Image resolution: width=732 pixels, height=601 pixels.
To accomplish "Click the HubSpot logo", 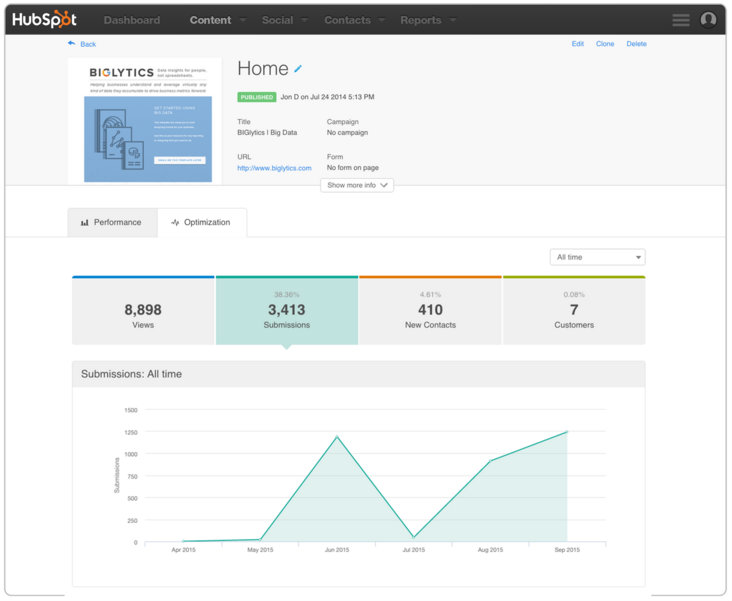I will (x=45, y=19).
